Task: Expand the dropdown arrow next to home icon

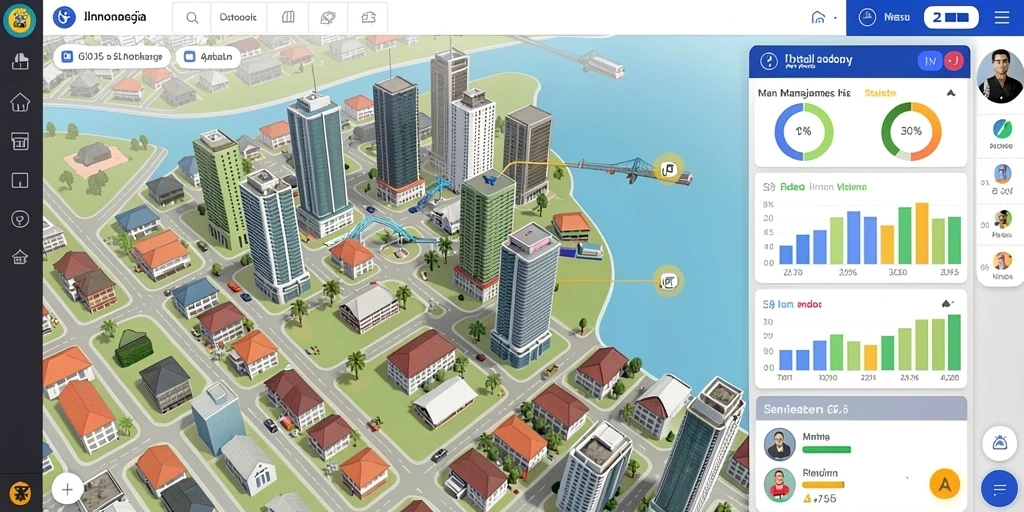Action: pyautogui.click(x=835, y=18)
